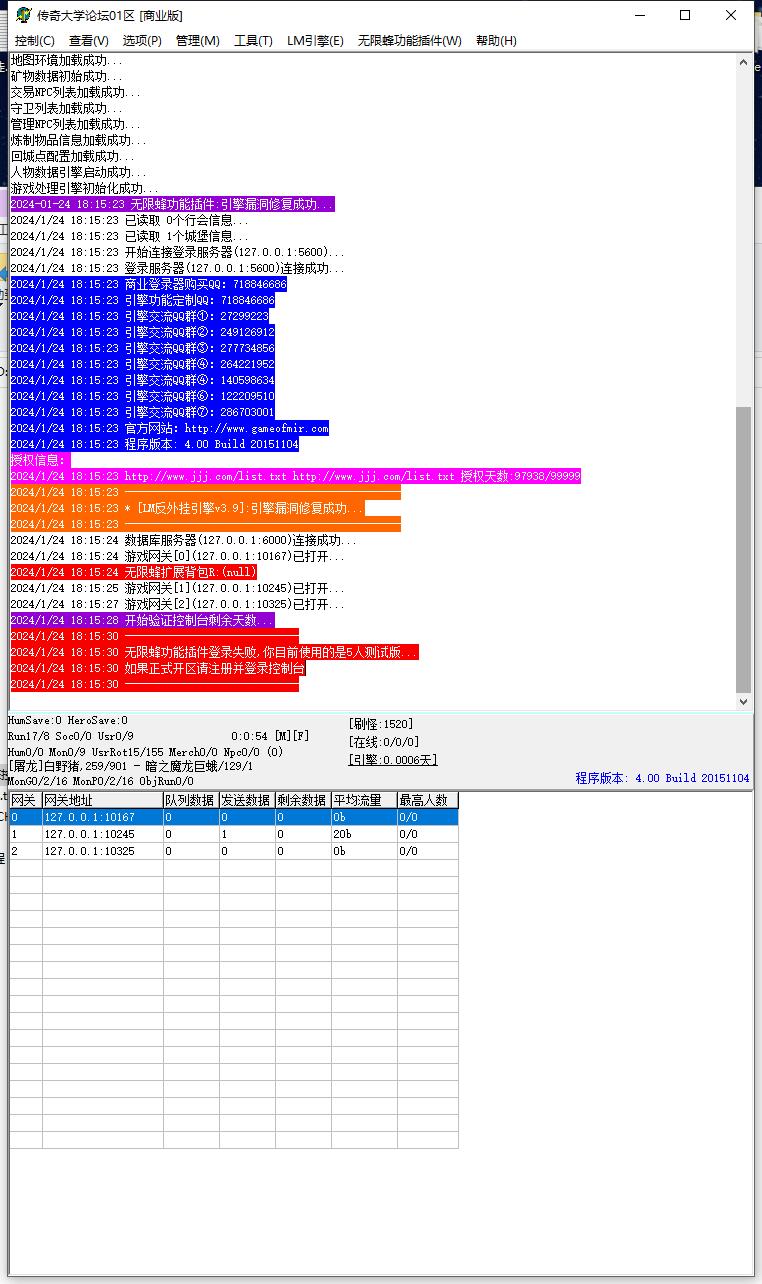The image size is (762, 1284).
Task: Click the 地图环境加载成功 log line
Action: (67, 61)
